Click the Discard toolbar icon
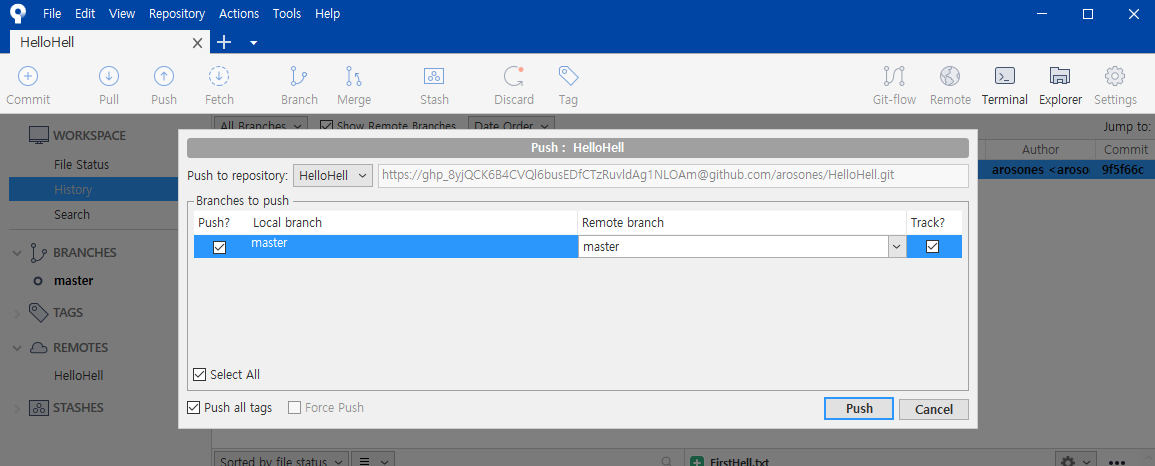Image resolution: width=1155 pixels, height=466 pixels. pos(513,76)
